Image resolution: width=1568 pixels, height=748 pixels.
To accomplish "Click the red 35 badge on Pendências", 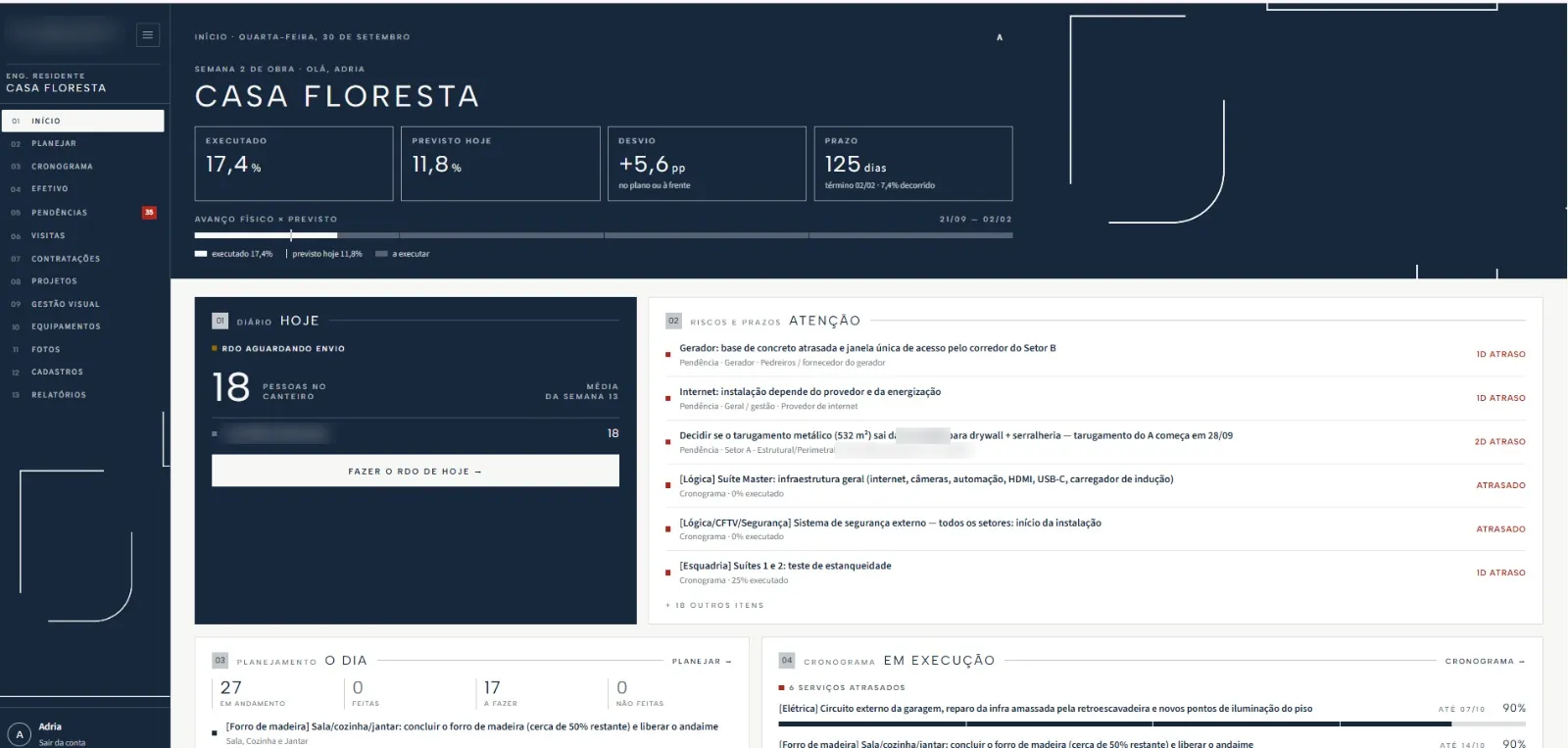I will 149,212.
